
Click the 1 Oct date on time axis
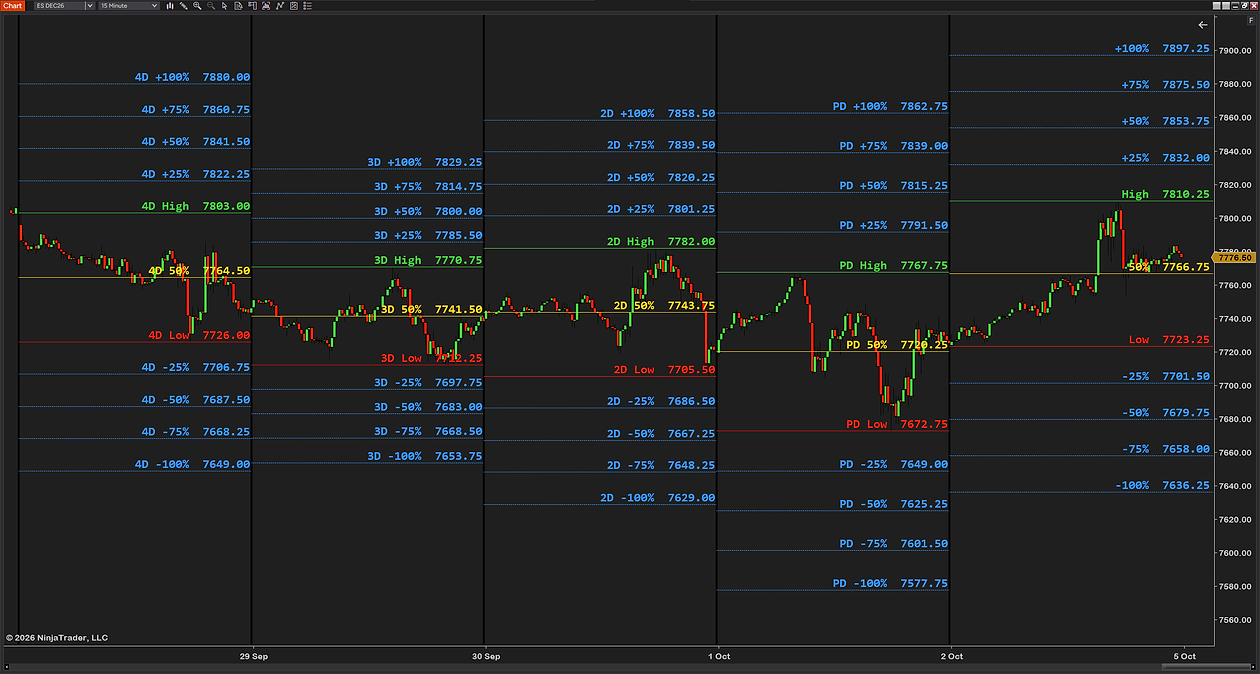coord(720,656)
